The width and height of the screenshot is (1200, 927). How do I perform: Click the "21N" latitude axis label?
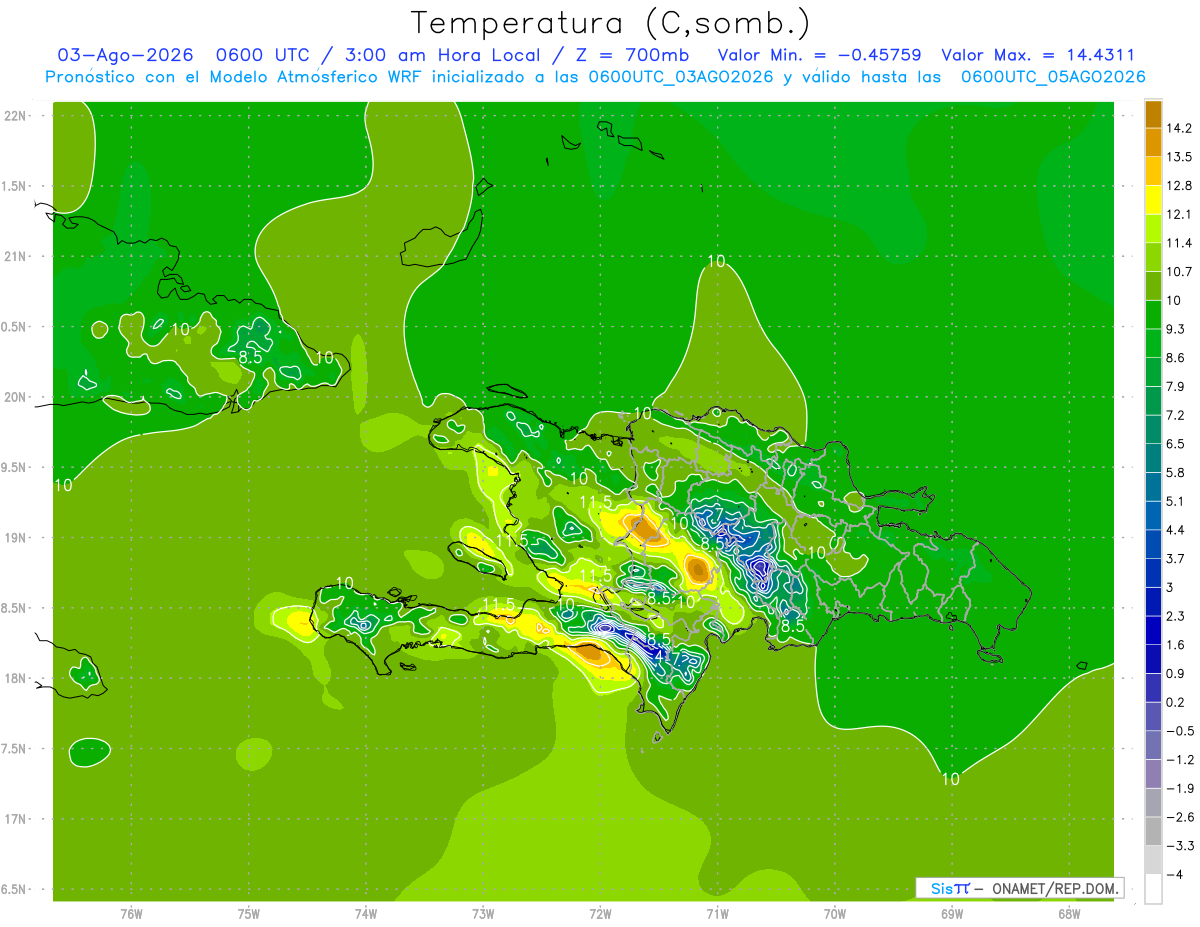(x=17, y=257)
